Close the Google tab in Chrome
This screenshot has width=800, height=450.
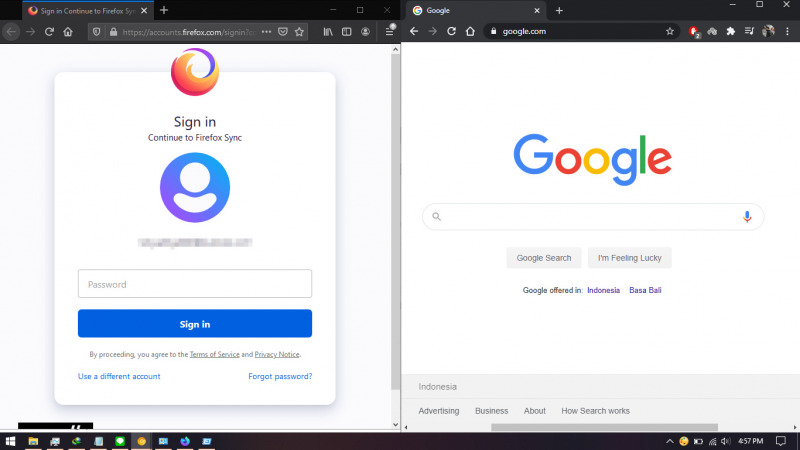[x=537, y=10]
